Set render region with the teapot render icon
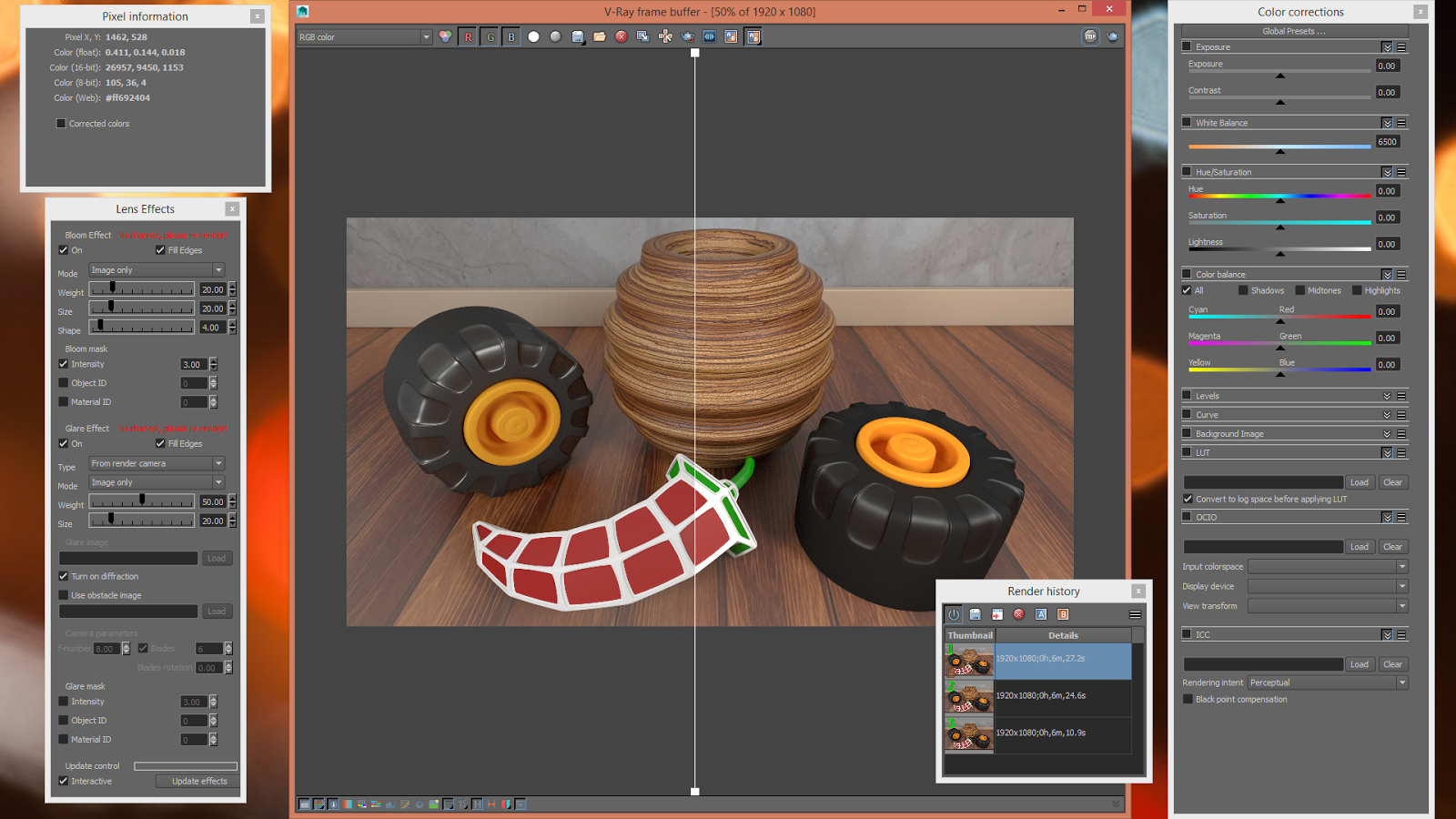This screenshot has width=1456, height=819. coord(687,36)
